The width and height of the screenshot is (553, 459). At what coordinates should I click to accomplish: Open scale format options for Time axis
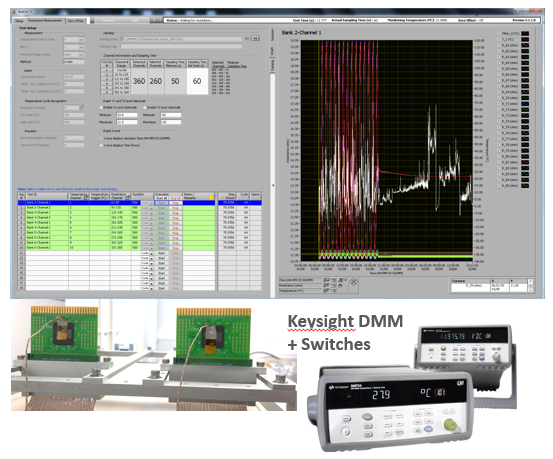(x=333, y=280)
